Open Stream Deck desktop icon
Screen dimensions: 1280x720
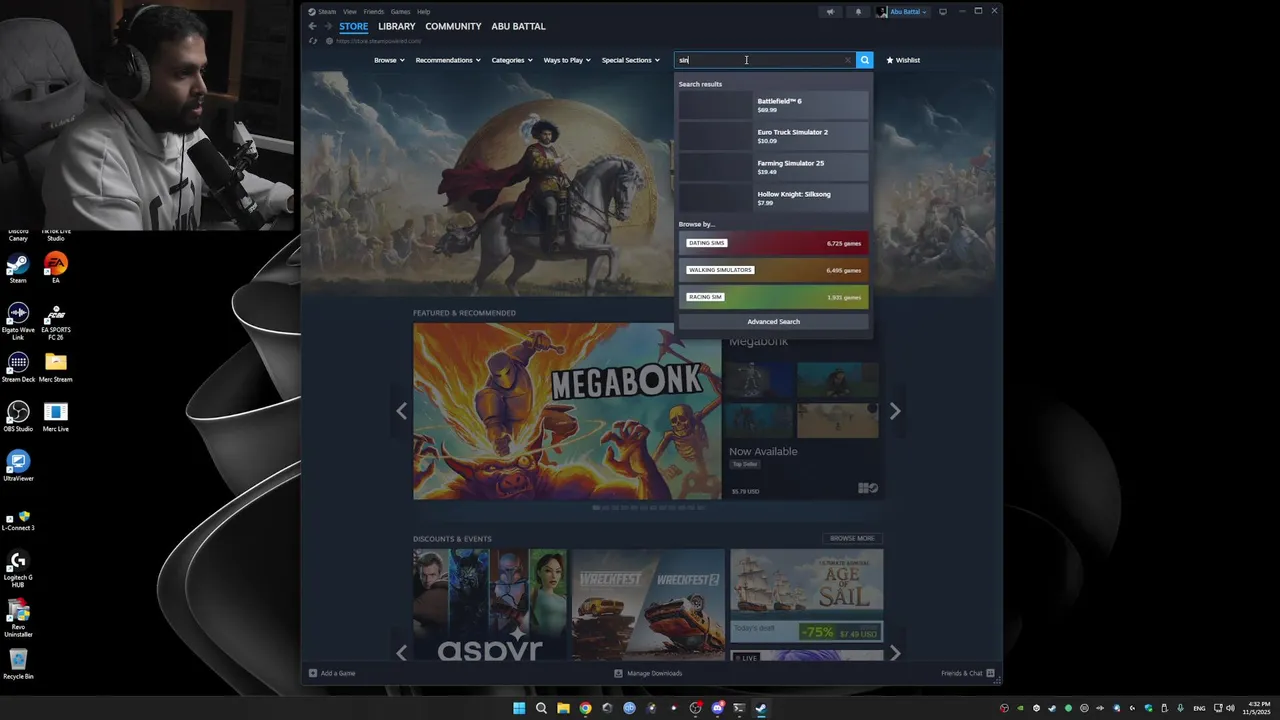pos(18,367)
